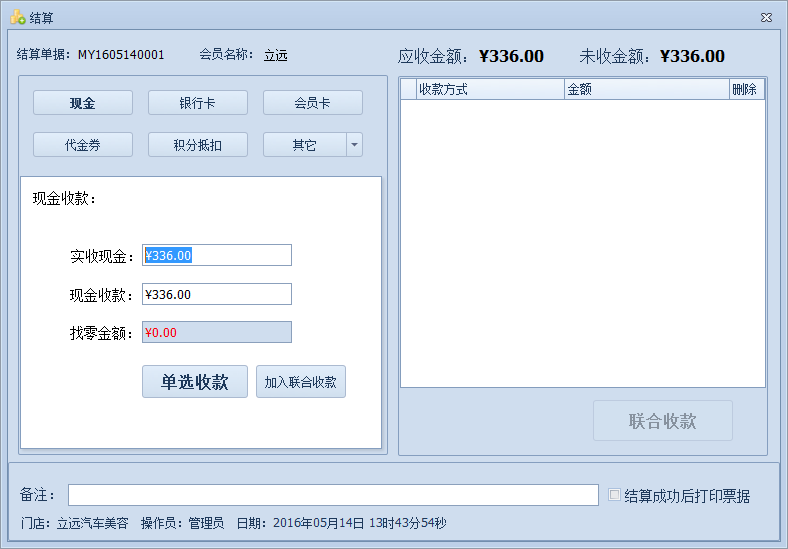Image resolution: width=788 pixels, height=549 pixels.
Task: Click the 联合收款 button
Action: pos(662,421)
